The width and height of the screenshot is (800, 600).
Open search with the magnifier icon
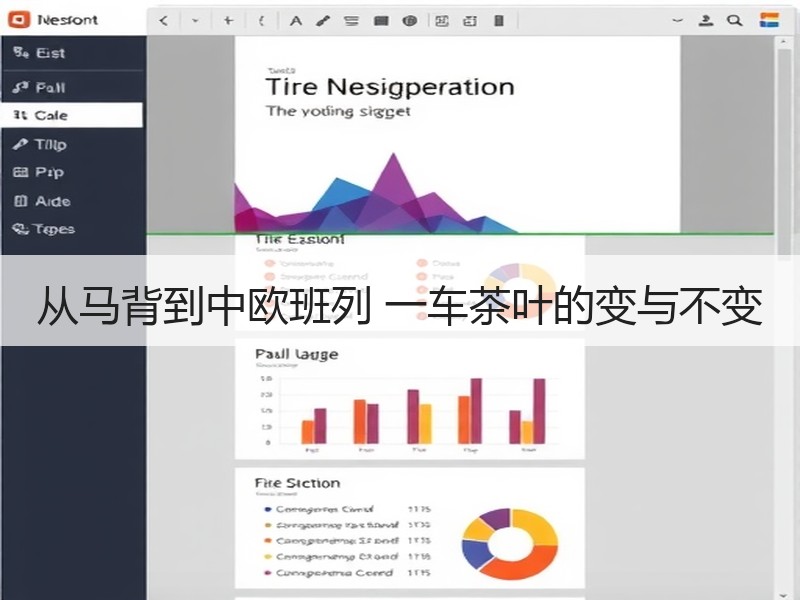pos(734,21)
